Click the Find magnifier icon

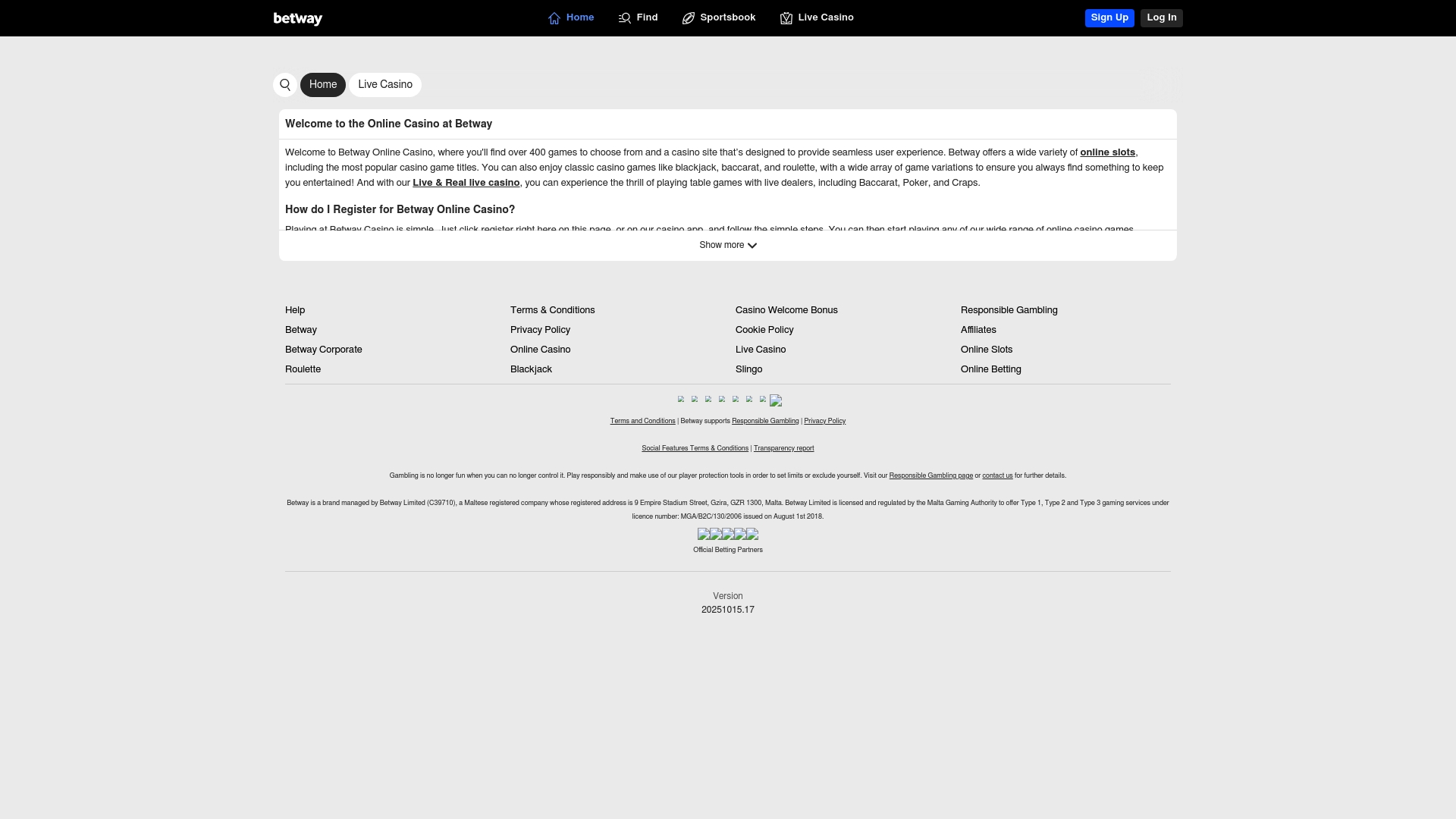click(623, 17)
